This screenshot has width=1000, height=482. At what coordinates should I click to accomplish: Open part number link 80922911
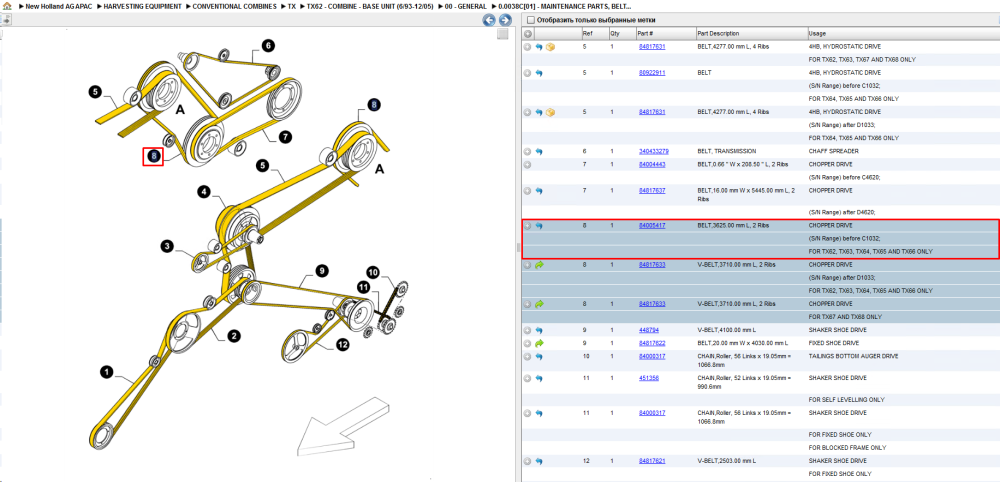652,73
